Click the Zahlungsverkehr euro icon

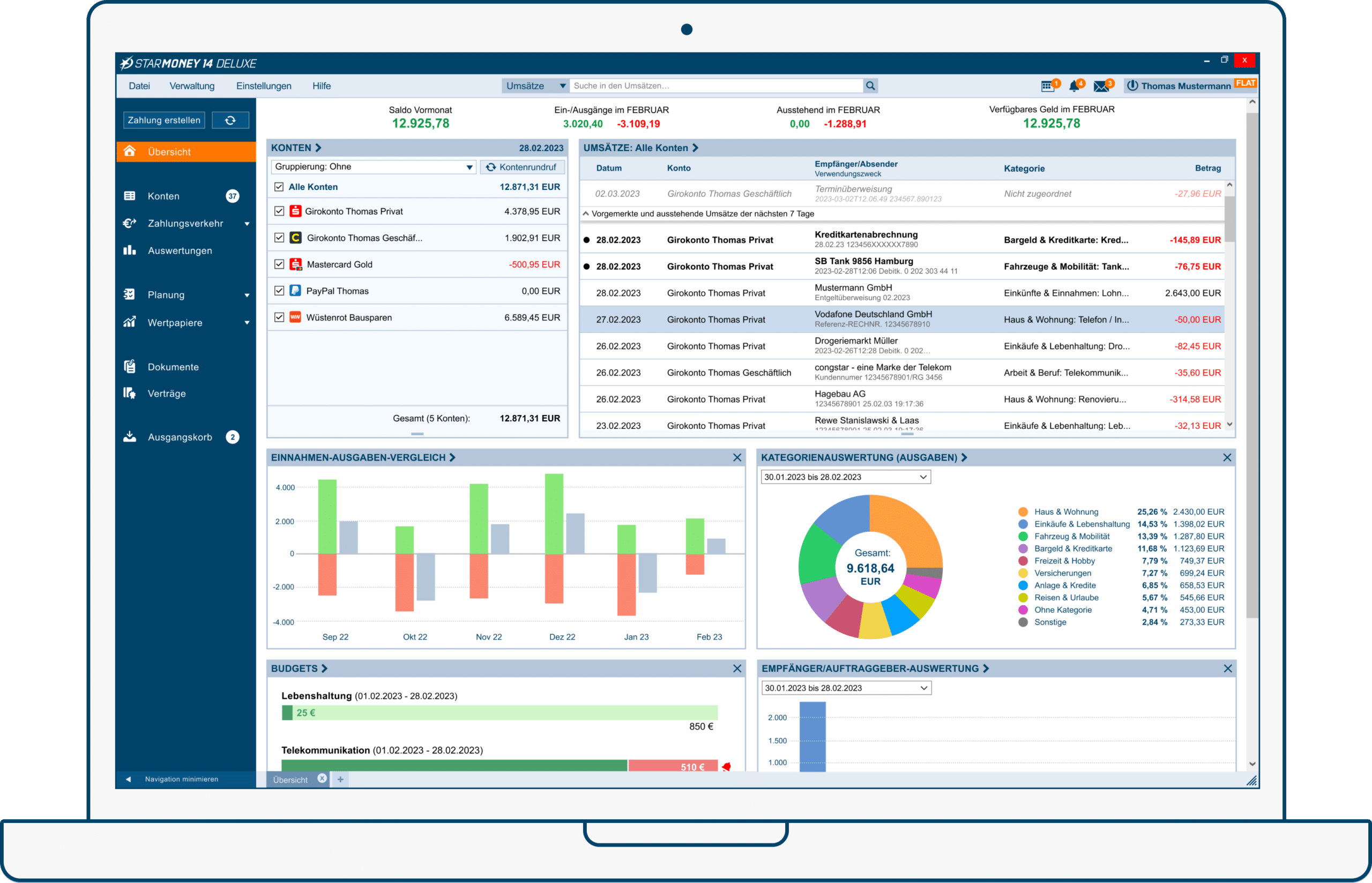pos(130,223)
